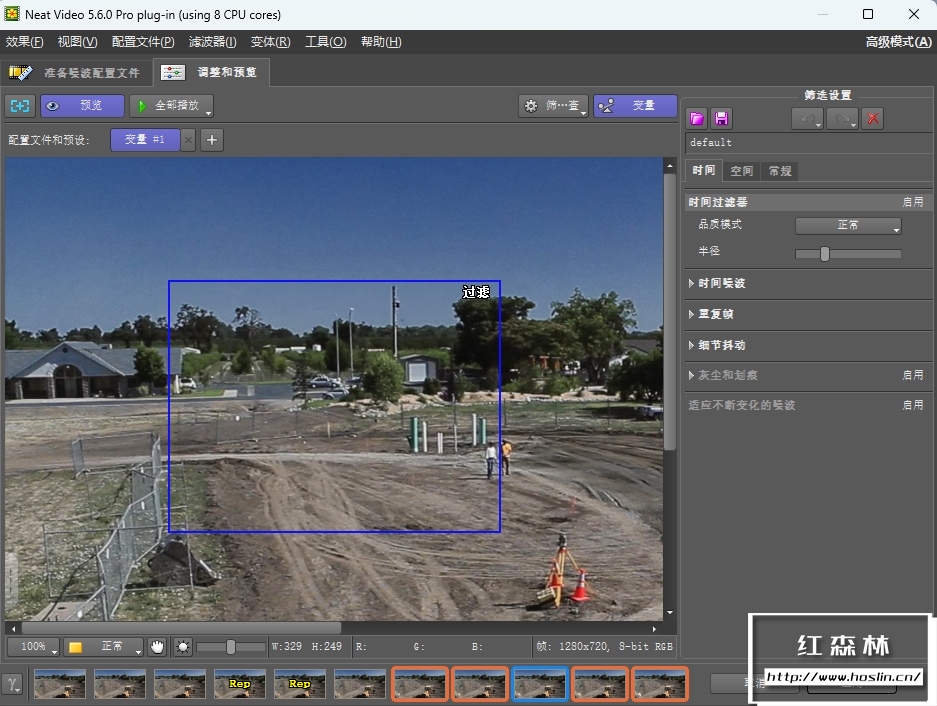
Task: Toggle 启用 for 时间过滤器
Action: click(x=912, y=202)
